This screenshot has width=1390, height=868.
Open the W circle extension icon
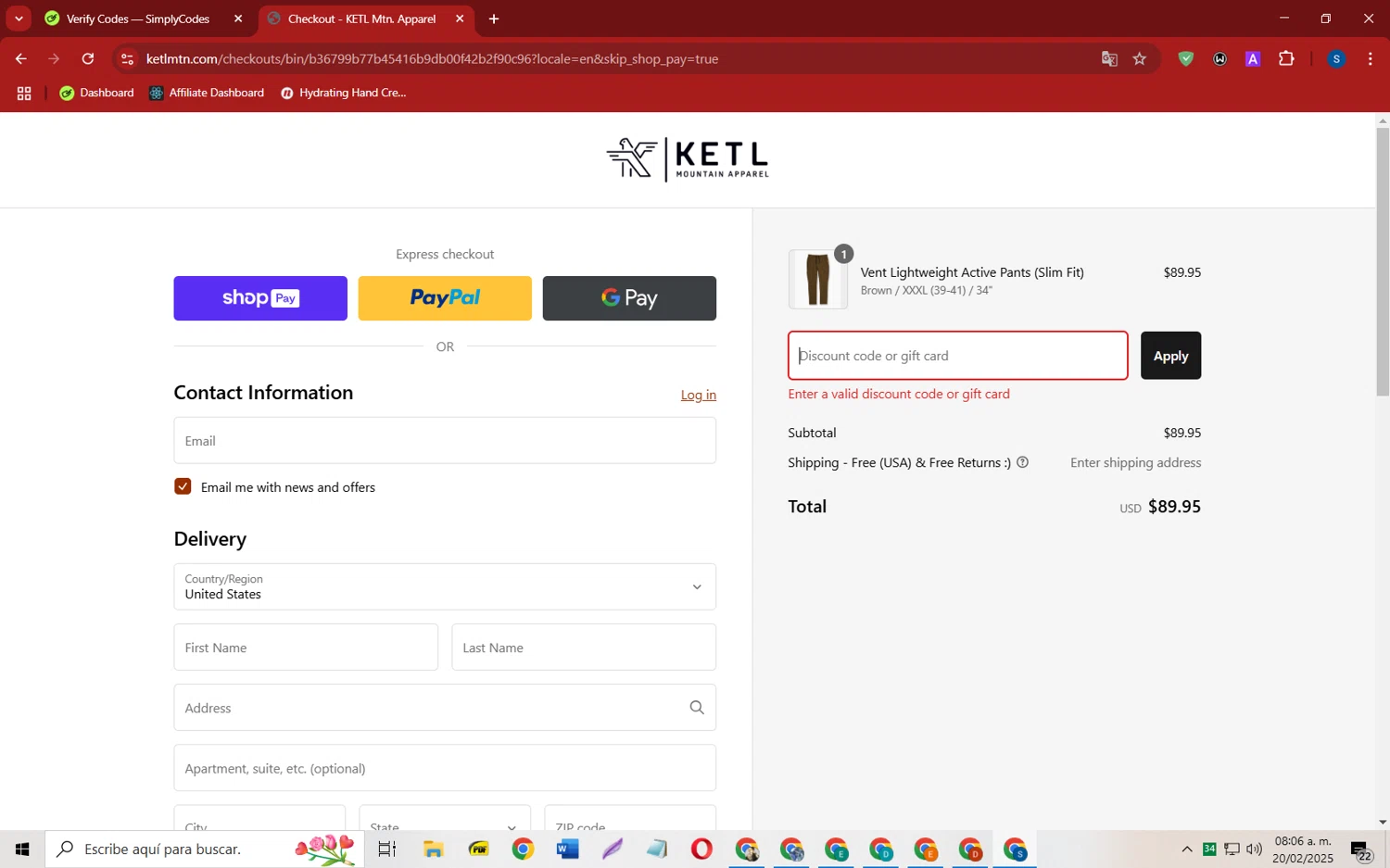(x=1220, y=58)
